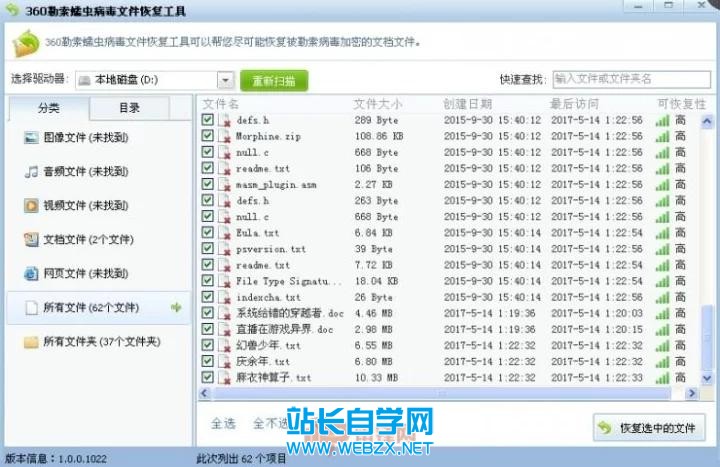
Task: Sort by the creation date column header
Action: point(467,104)
